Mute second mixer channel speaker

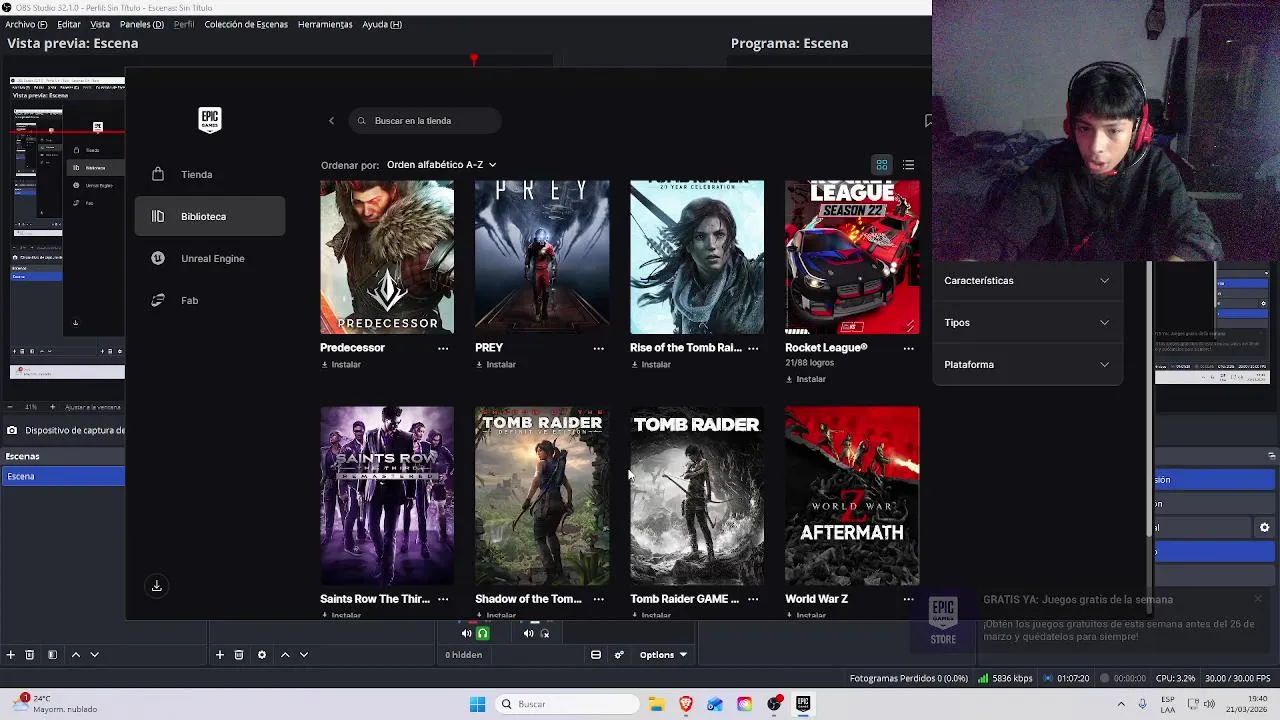coord(528,633)
